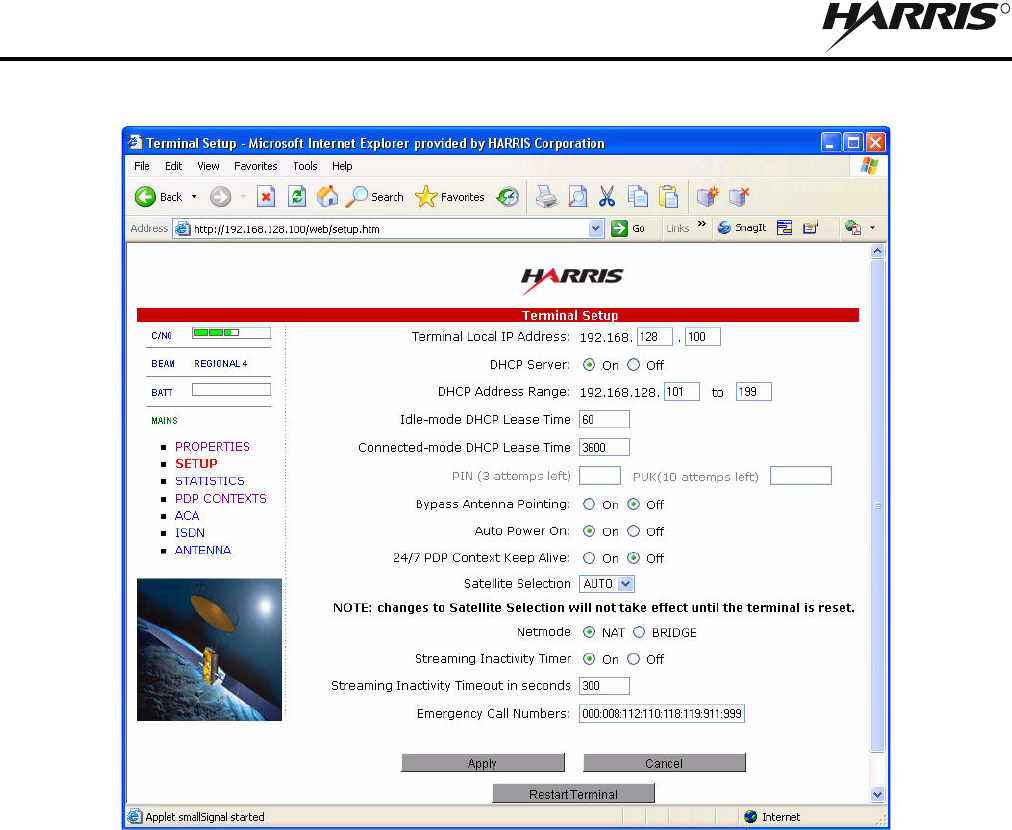The width and height of the screenshot is (1012, 830).
Task: Click toolbar icon with small red X
Action: click(x=739, y=197)
